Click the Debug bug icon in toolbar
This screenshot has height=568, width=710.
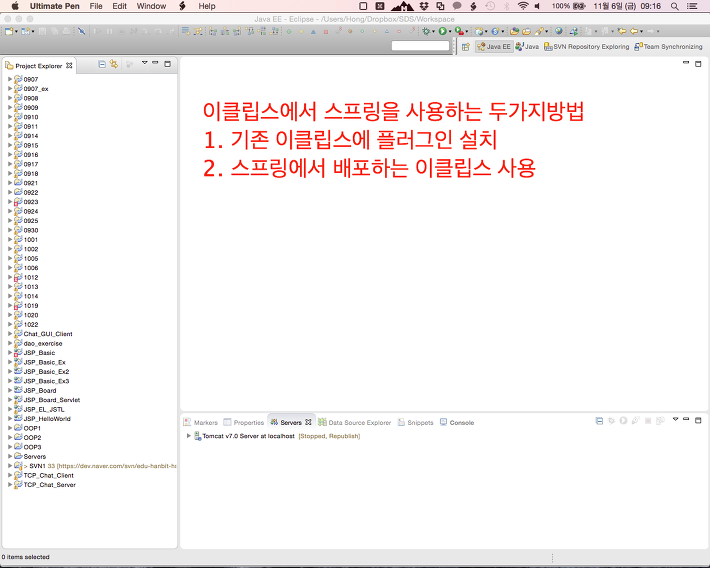[426, 31]
